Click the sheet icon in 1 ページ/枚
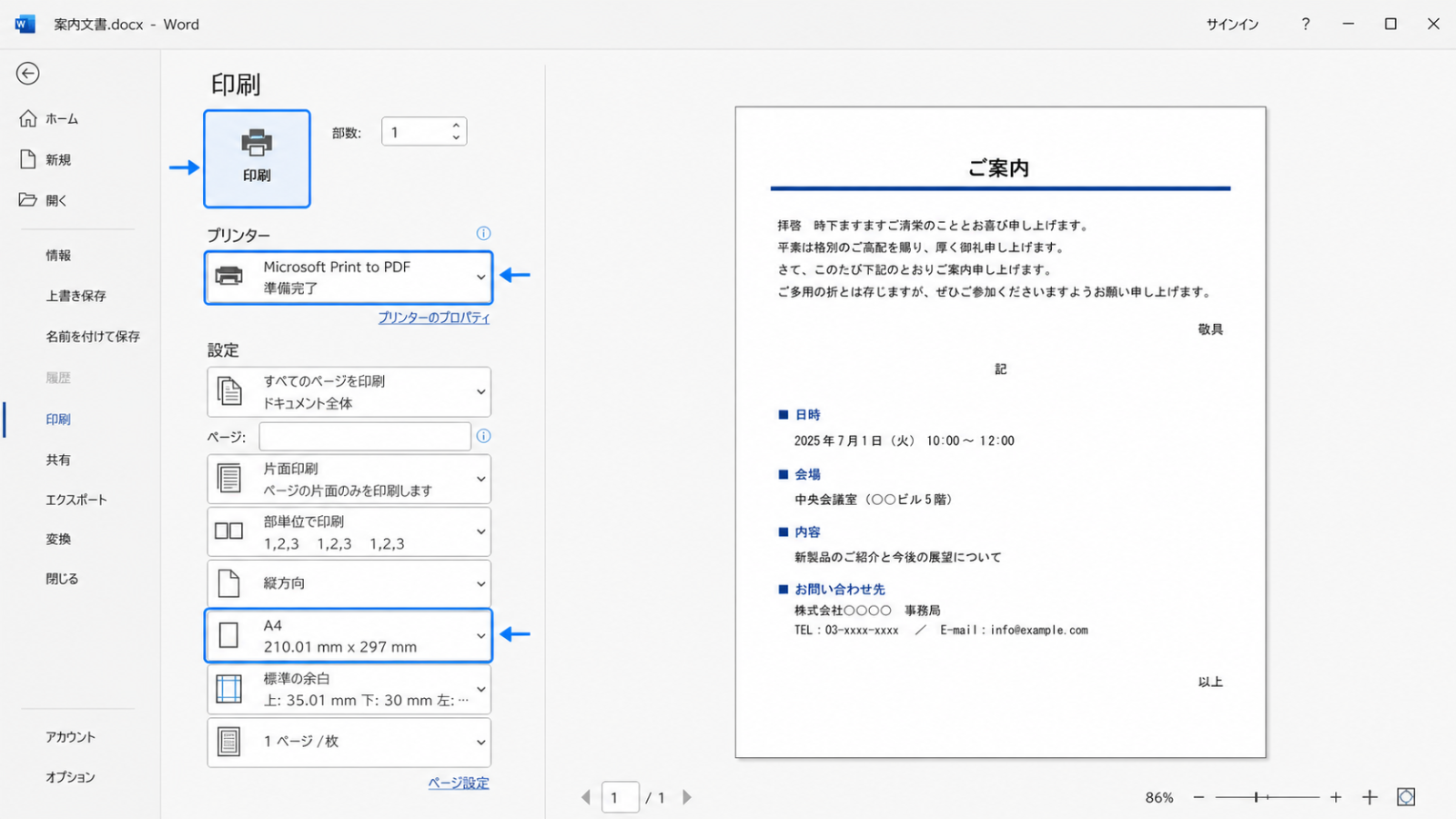Image resolution: width=1456 pixels, height=819 pixels. [x=229, y=742]
